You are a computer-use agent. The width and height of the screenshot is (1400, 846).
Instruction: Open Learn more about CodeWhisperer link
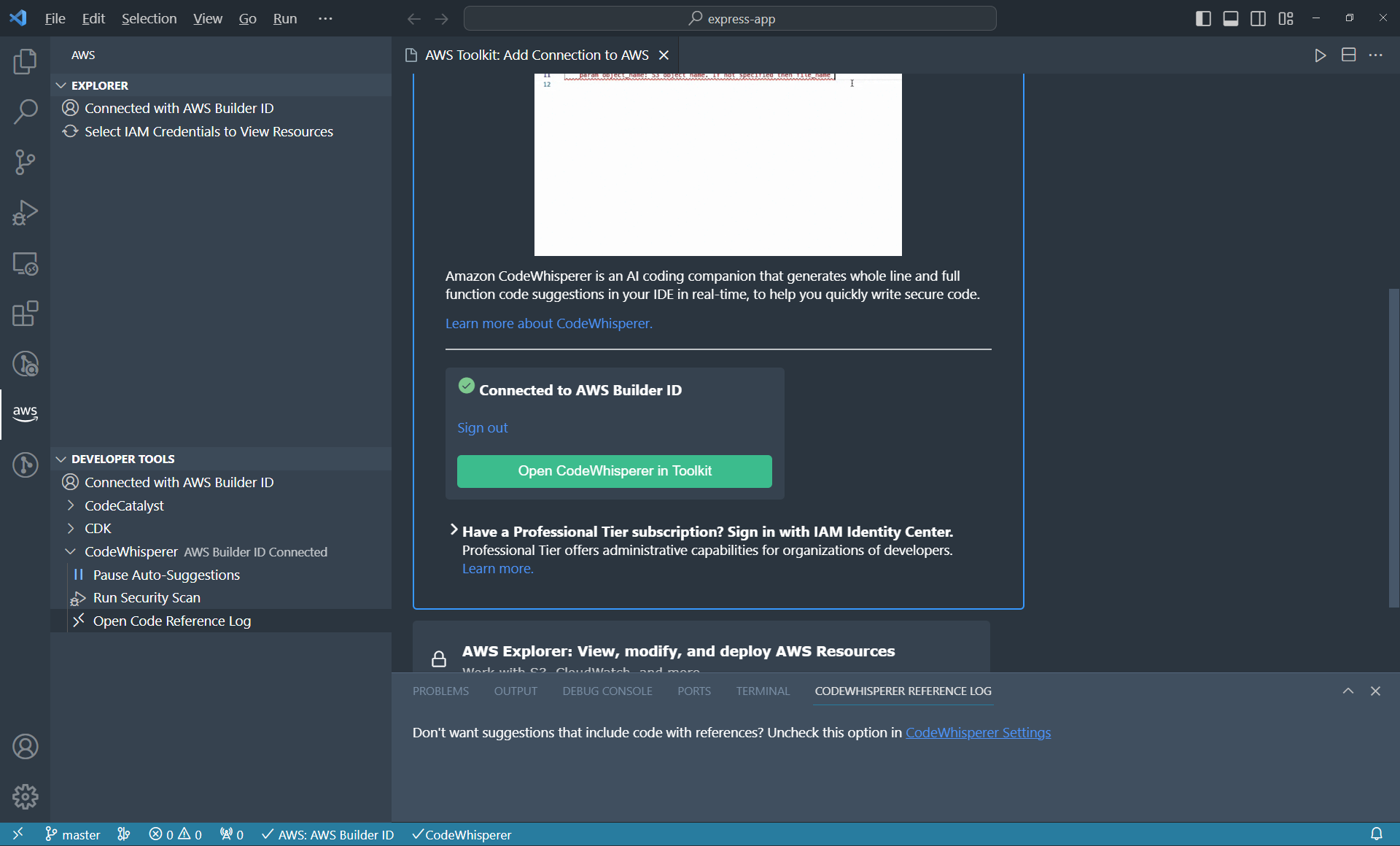tap(548, 323)
